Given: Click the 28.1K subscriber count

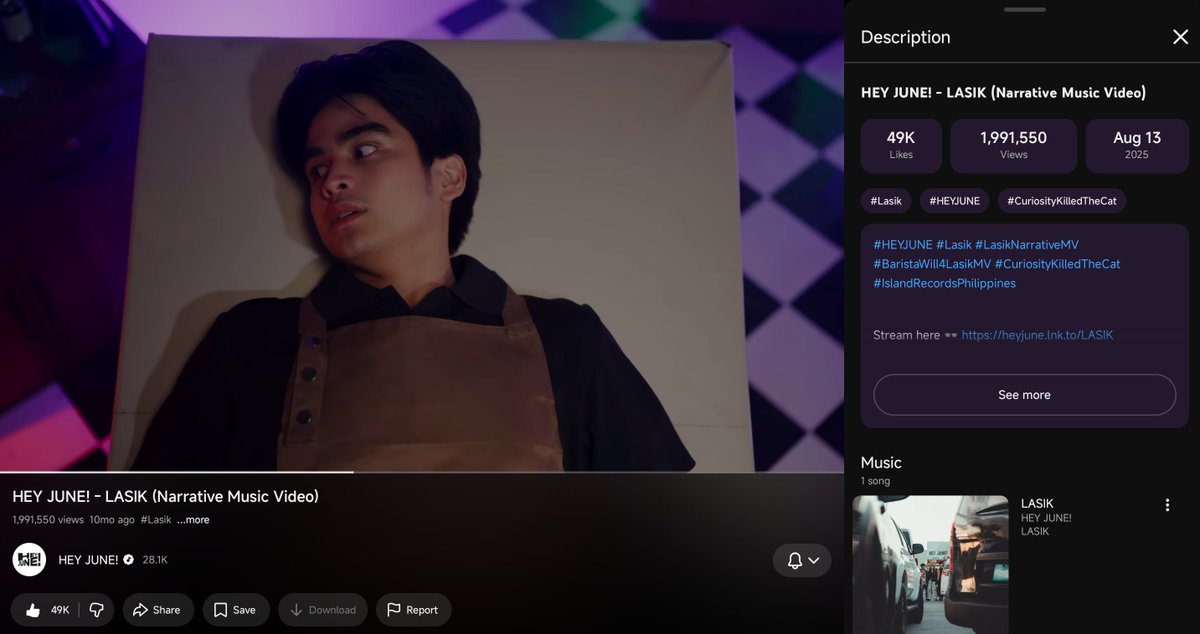Looking at the screenshot, I should (x=155, y=560).
